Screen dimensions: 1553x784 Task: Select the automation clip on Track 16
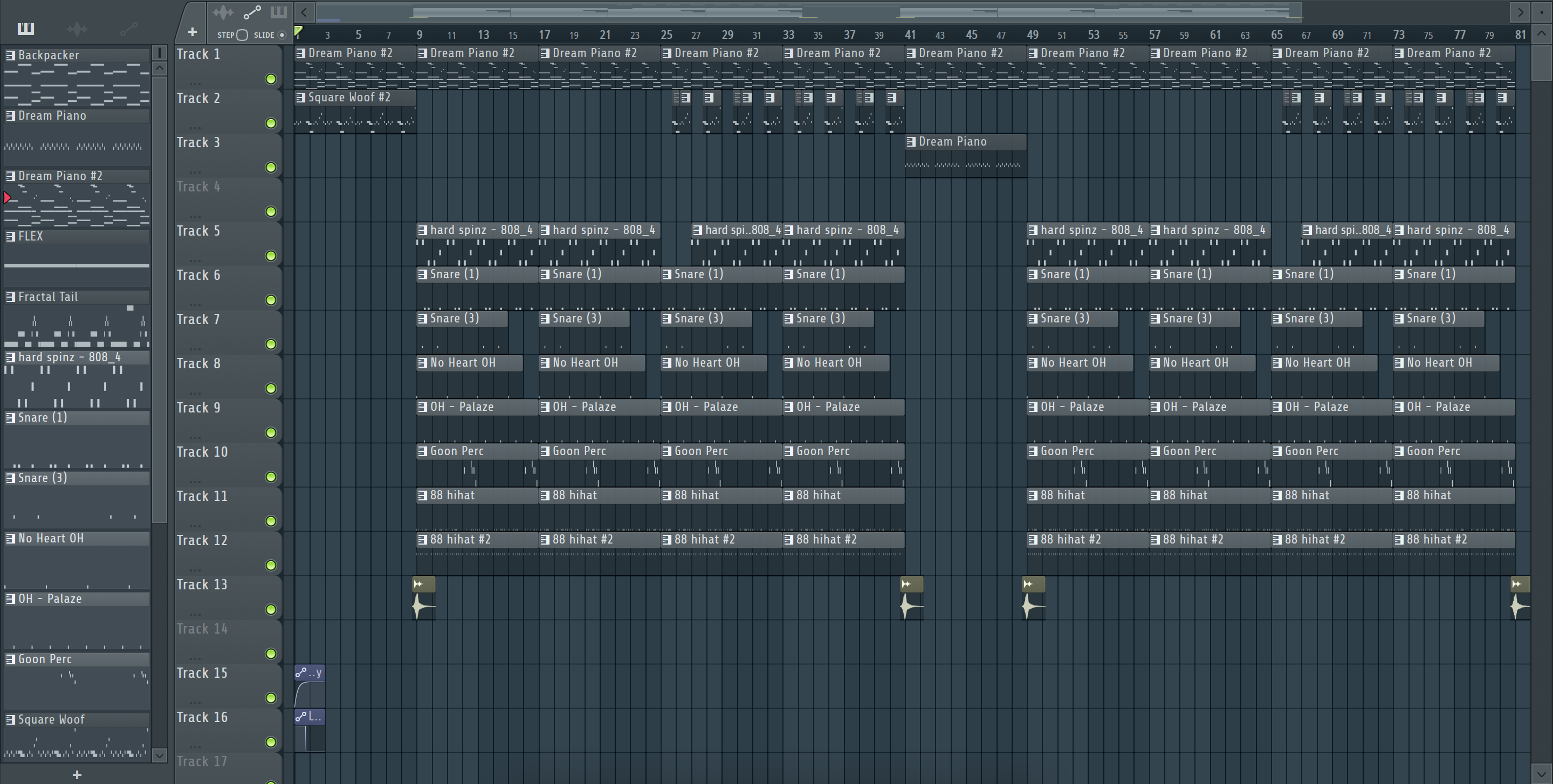coord(310,731)
